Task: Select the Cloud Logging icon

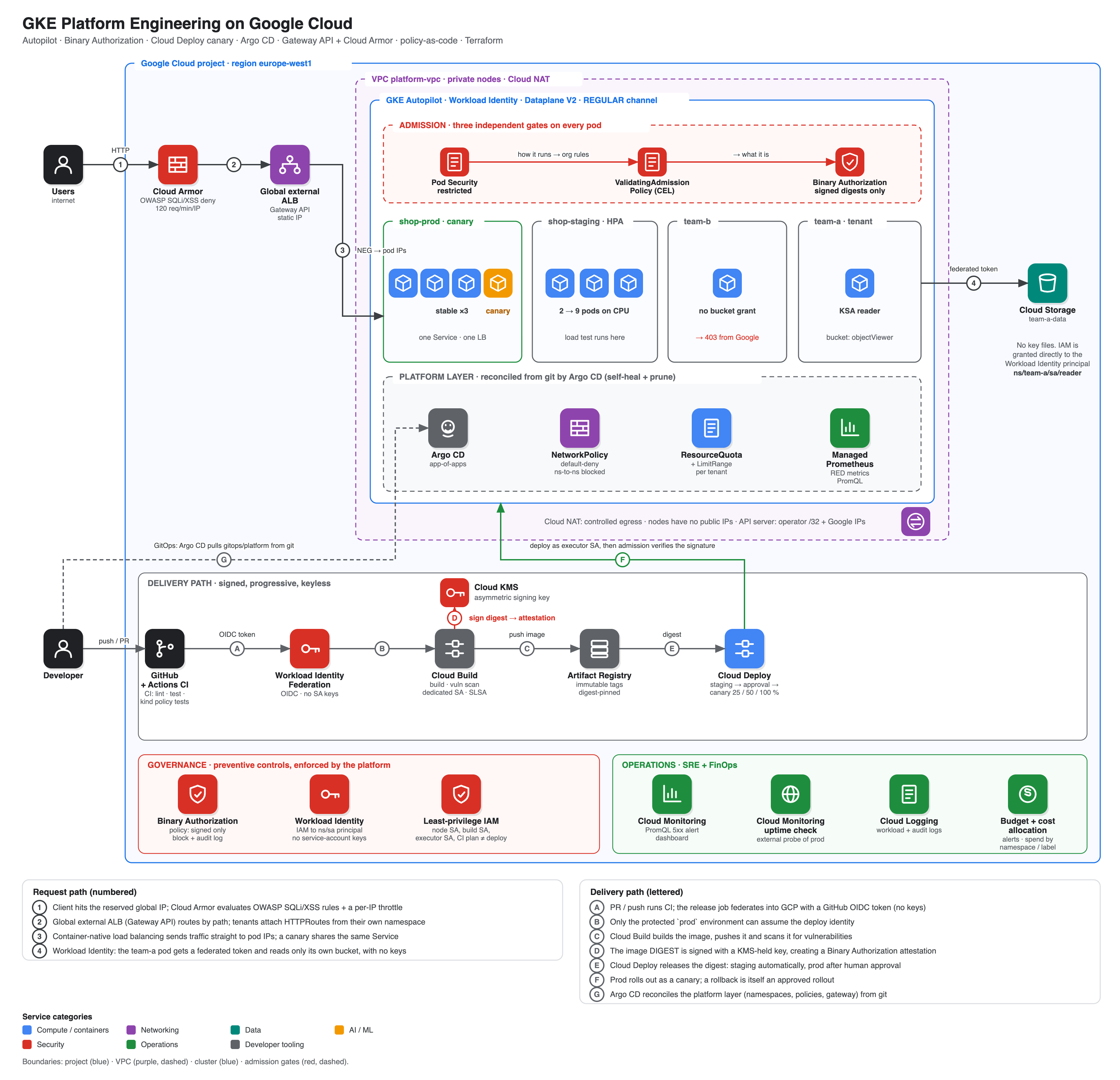Action: (x=909, y=794)
